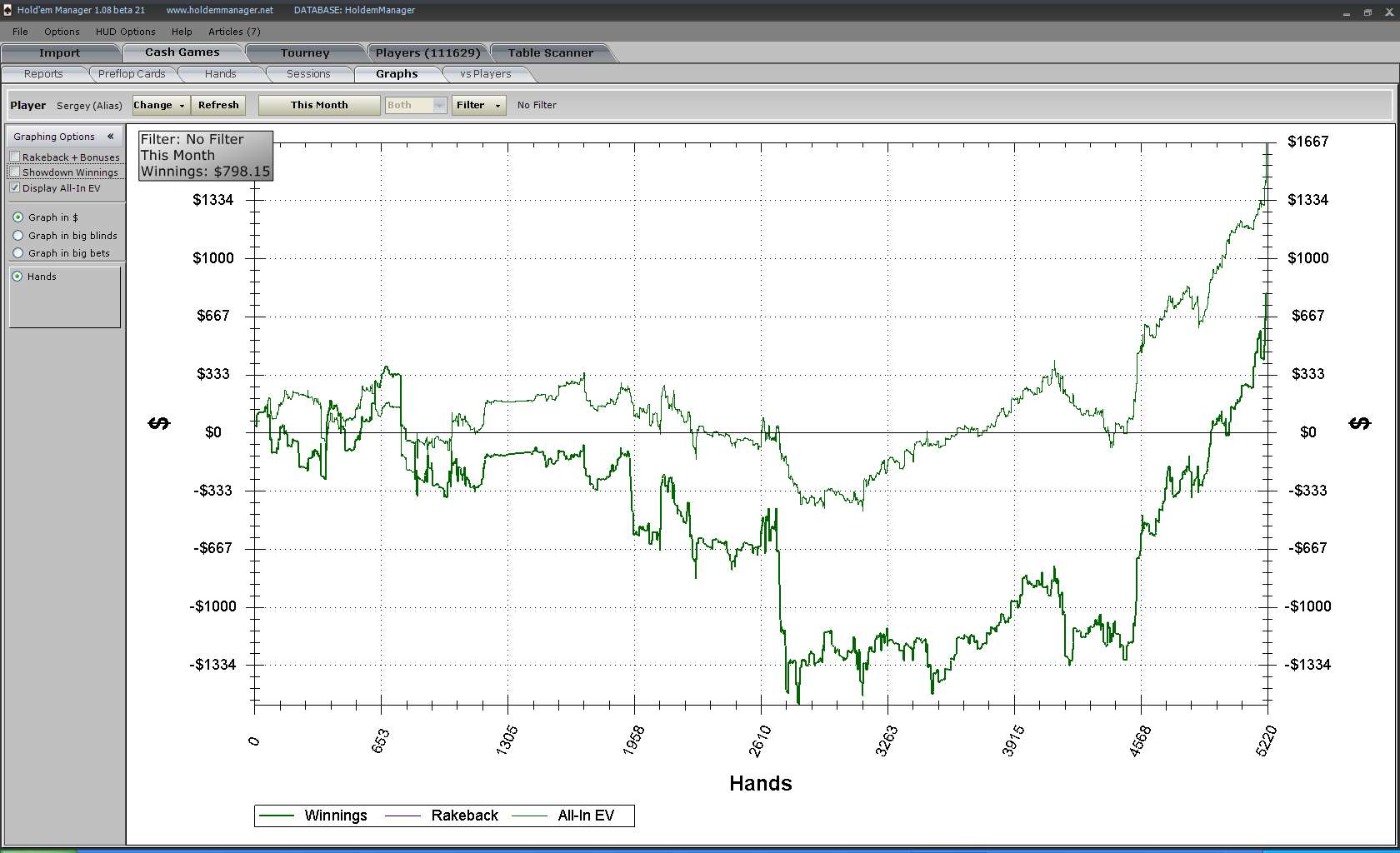Open the Both combo box
The height and width of the screenshot is (853, 1400).
(x=416, y=105)
